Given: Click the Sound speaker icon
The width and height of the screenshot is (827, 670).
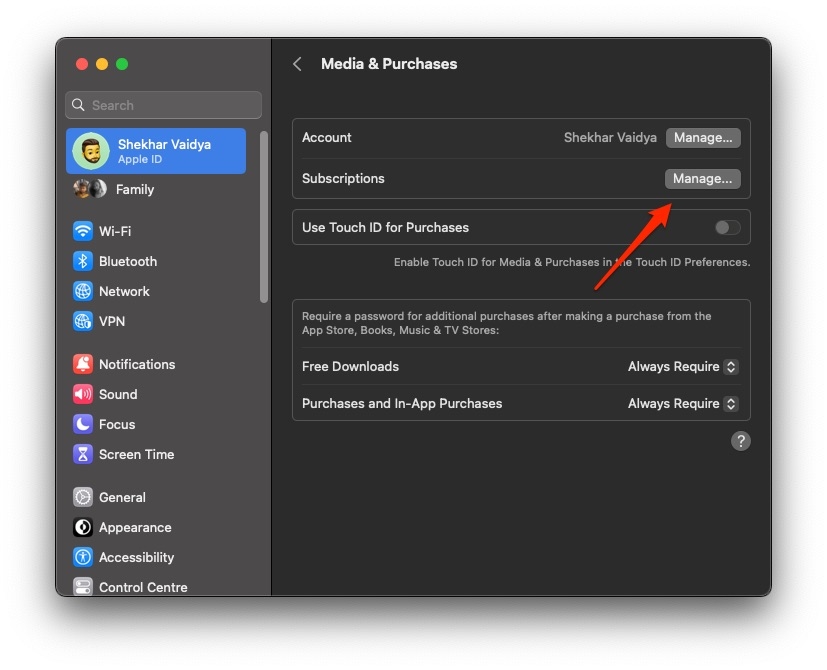Looking at the screenshot, I should tap(83, 394).
